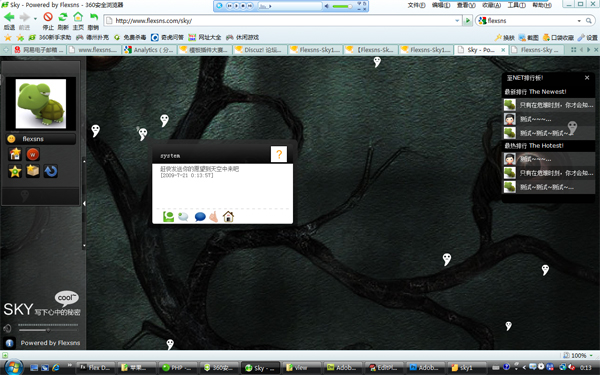Click the house with star icon

15,154
